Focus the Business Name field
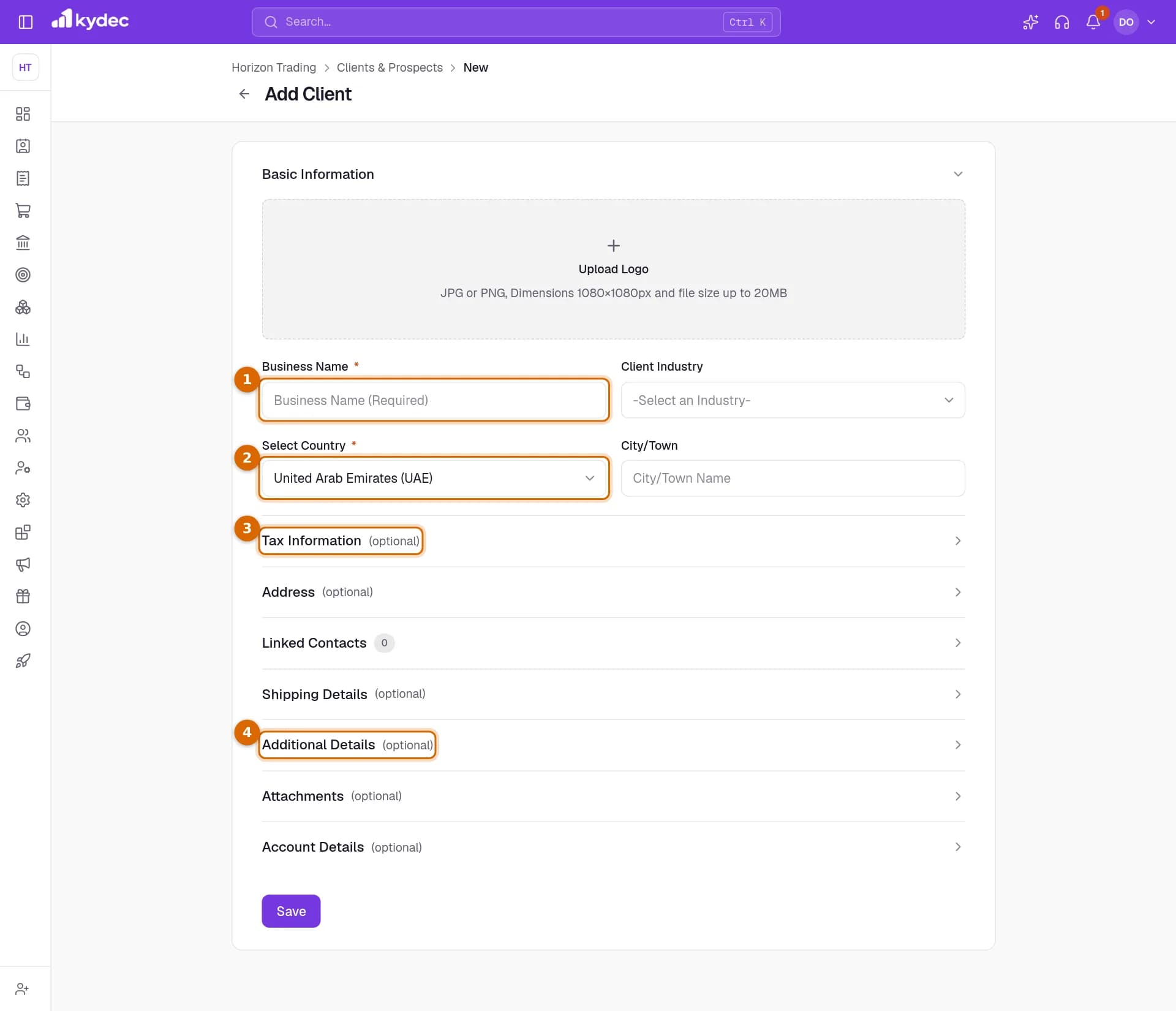The image size is (1176, 1011). coord(434,400)
